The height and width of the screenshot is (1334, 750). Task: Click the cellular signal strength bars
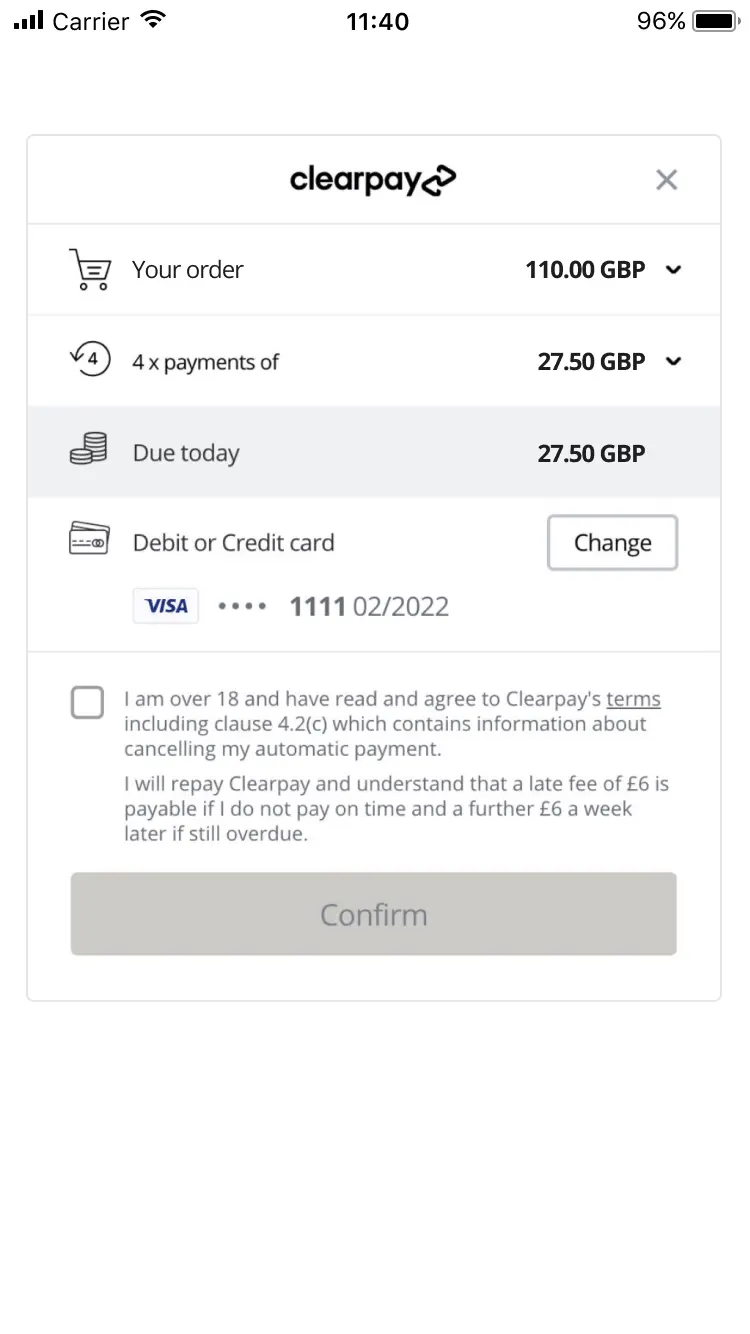(x=27, y=18)
